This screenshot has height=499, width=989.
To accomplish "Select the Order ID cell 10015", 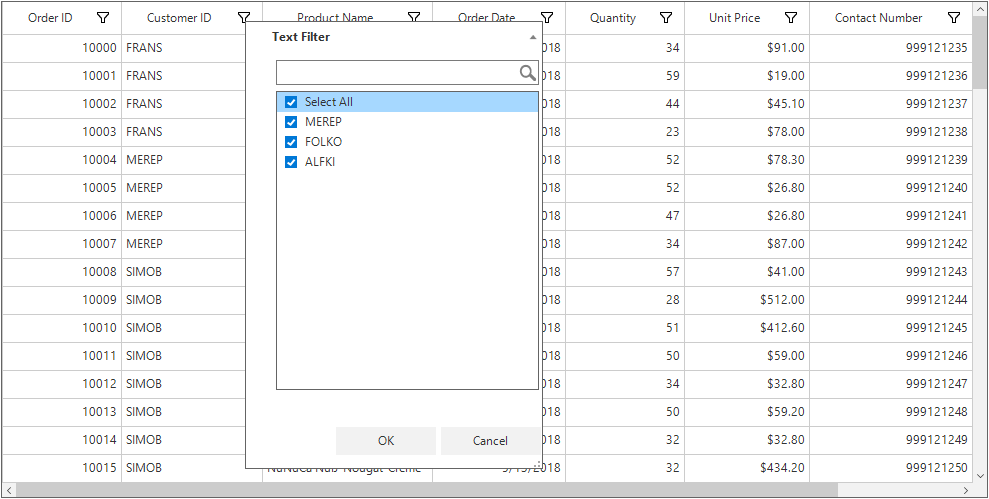I will click(x=62, y=468).
